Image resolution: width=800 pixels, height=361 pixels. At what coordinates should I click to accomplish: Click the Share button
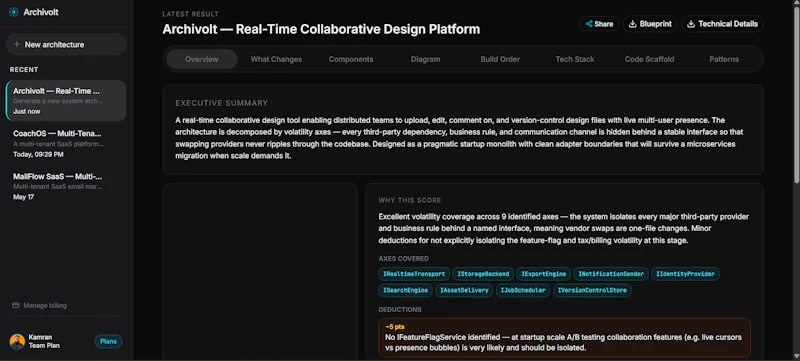599,24
